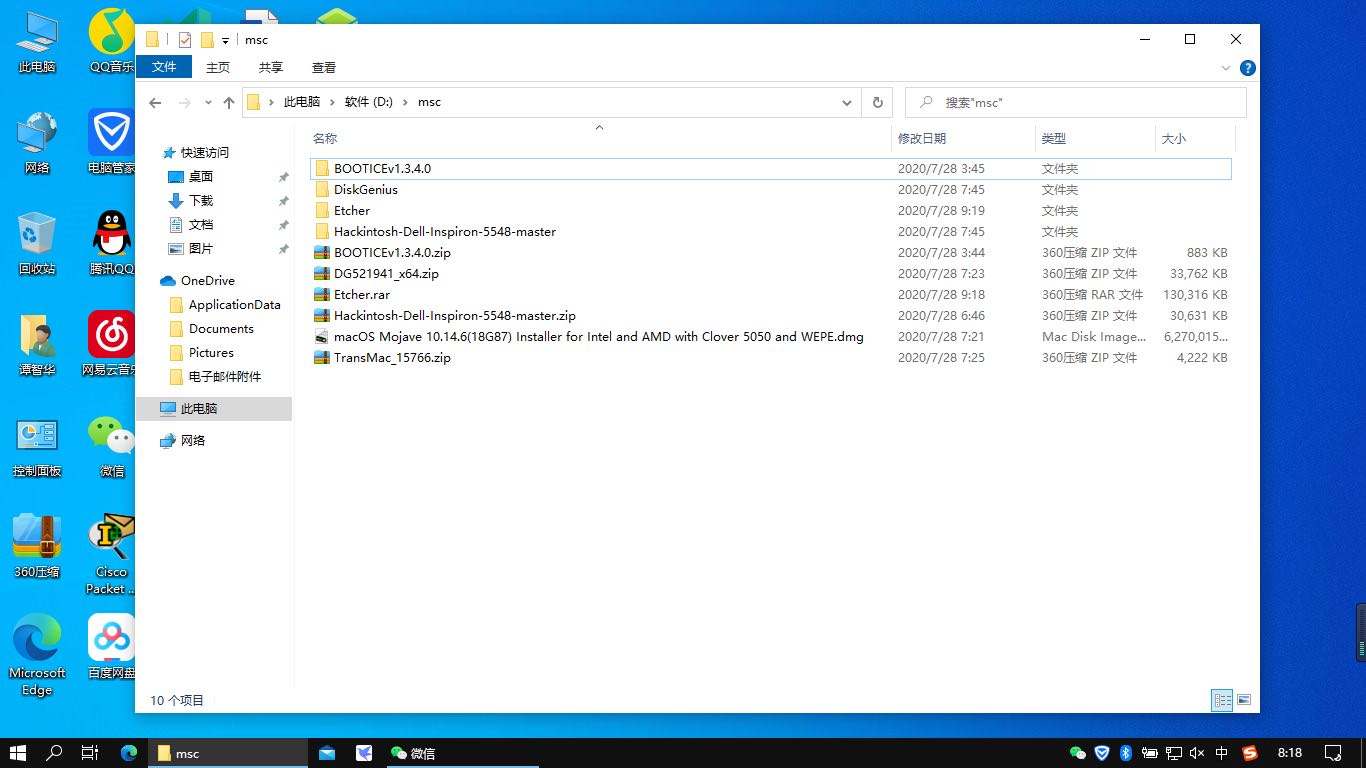Select the 360压缩 desktop icon
The width and height of the screenshot is (1366, 768).
click(x=37, y=546)
